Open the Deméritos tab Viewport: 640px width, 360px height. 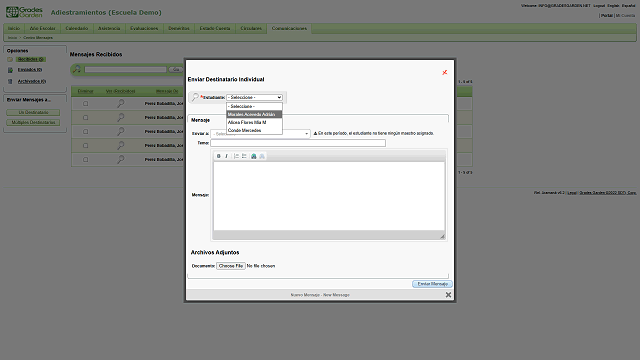click(x=179, y=29)
